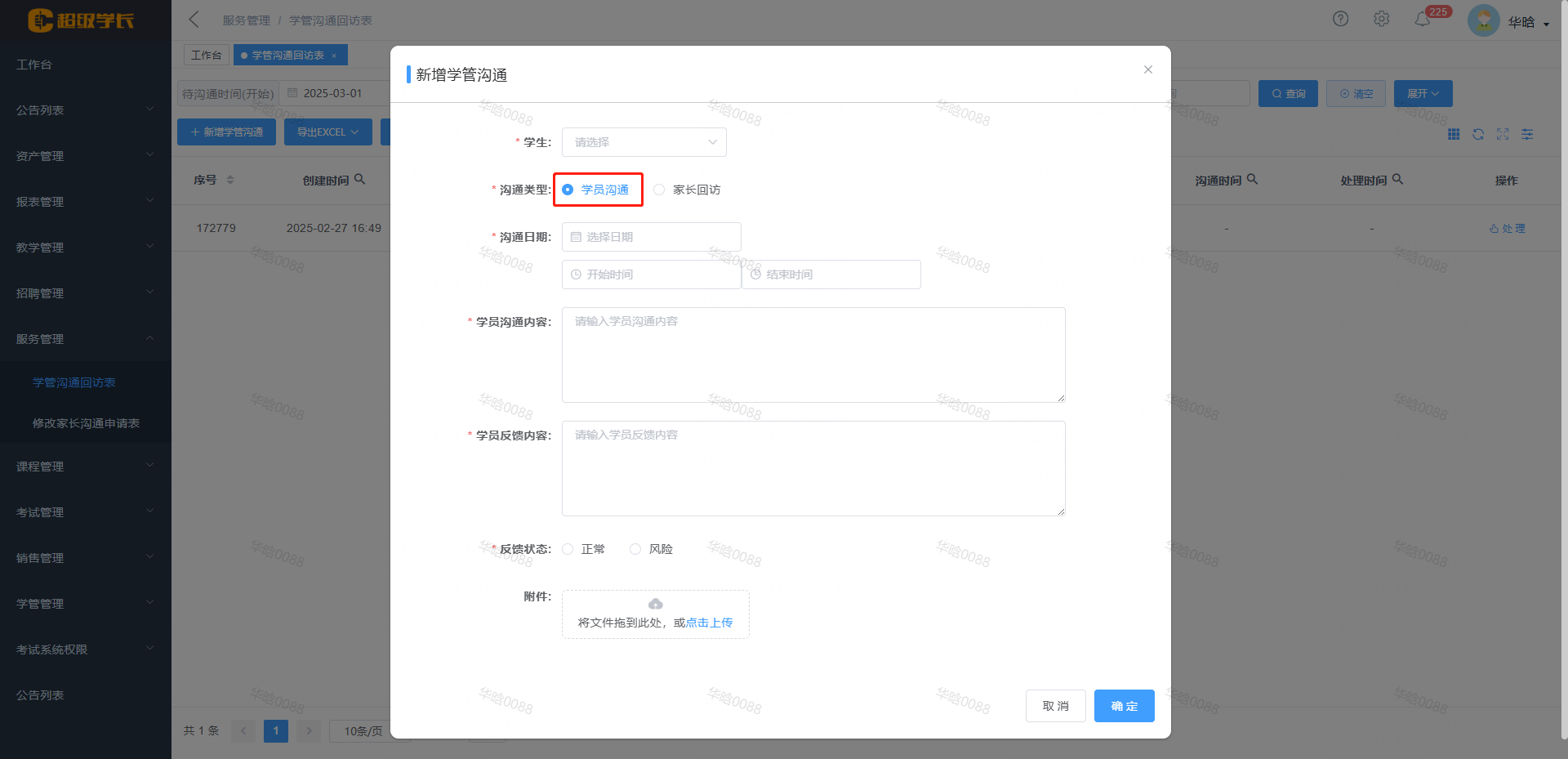This screenshot has width=1568, height=759.
Task: Open notifications bell with 225 badge
Action: click(1423, 20)
